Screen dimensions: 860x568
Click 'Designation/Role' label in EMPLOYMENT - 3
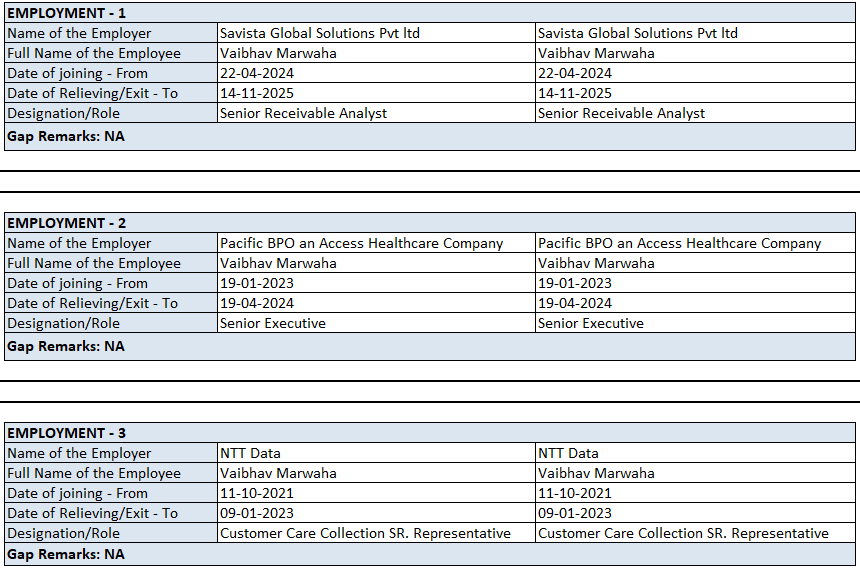[x=111, y=533]
